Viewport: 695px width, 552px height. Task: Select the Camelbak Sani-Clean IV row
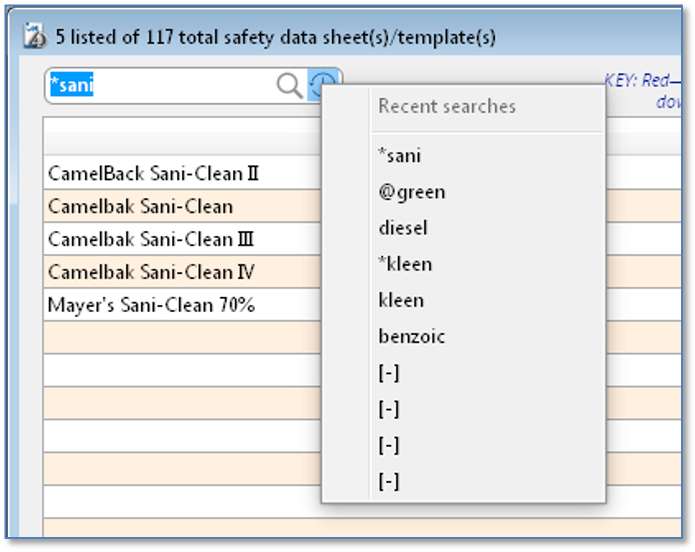click(x=183, y=272)
